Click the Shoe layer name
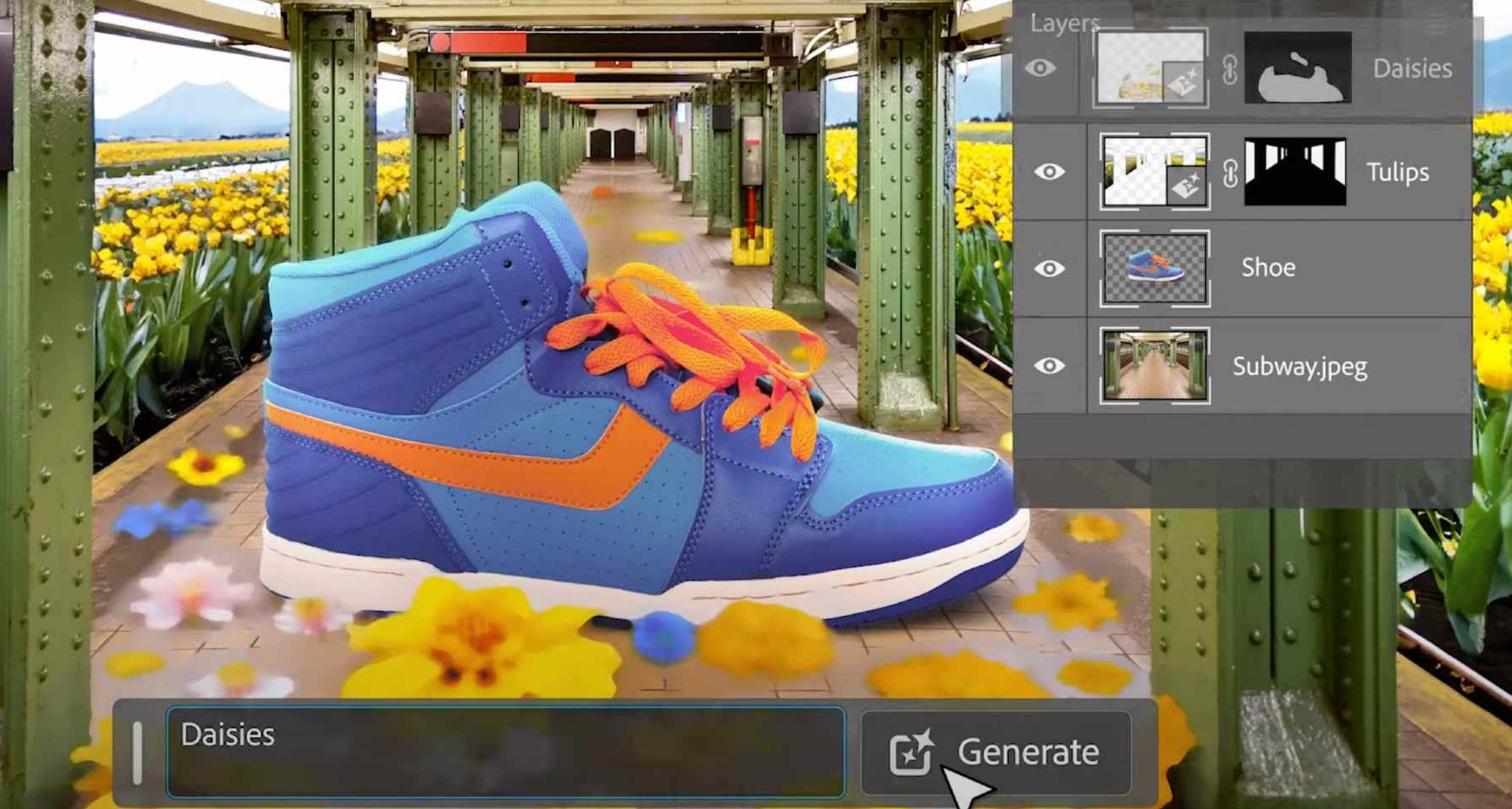The image size is (1512, 809). [1269, 268]
